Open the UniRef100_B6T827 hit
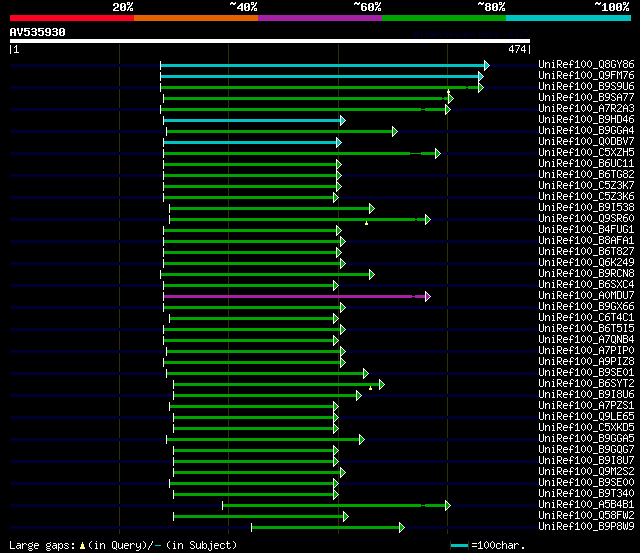640x553 pixels. [586, 252]
